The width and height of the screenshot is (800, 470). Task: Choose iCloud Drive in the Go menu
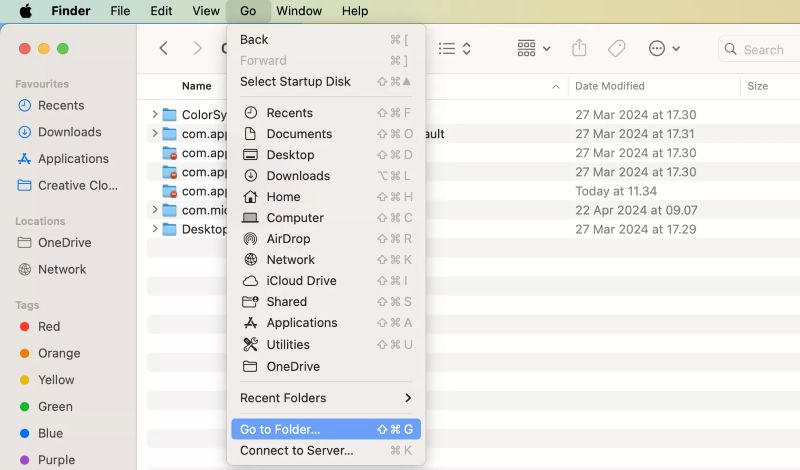click(x=326, y=280)
